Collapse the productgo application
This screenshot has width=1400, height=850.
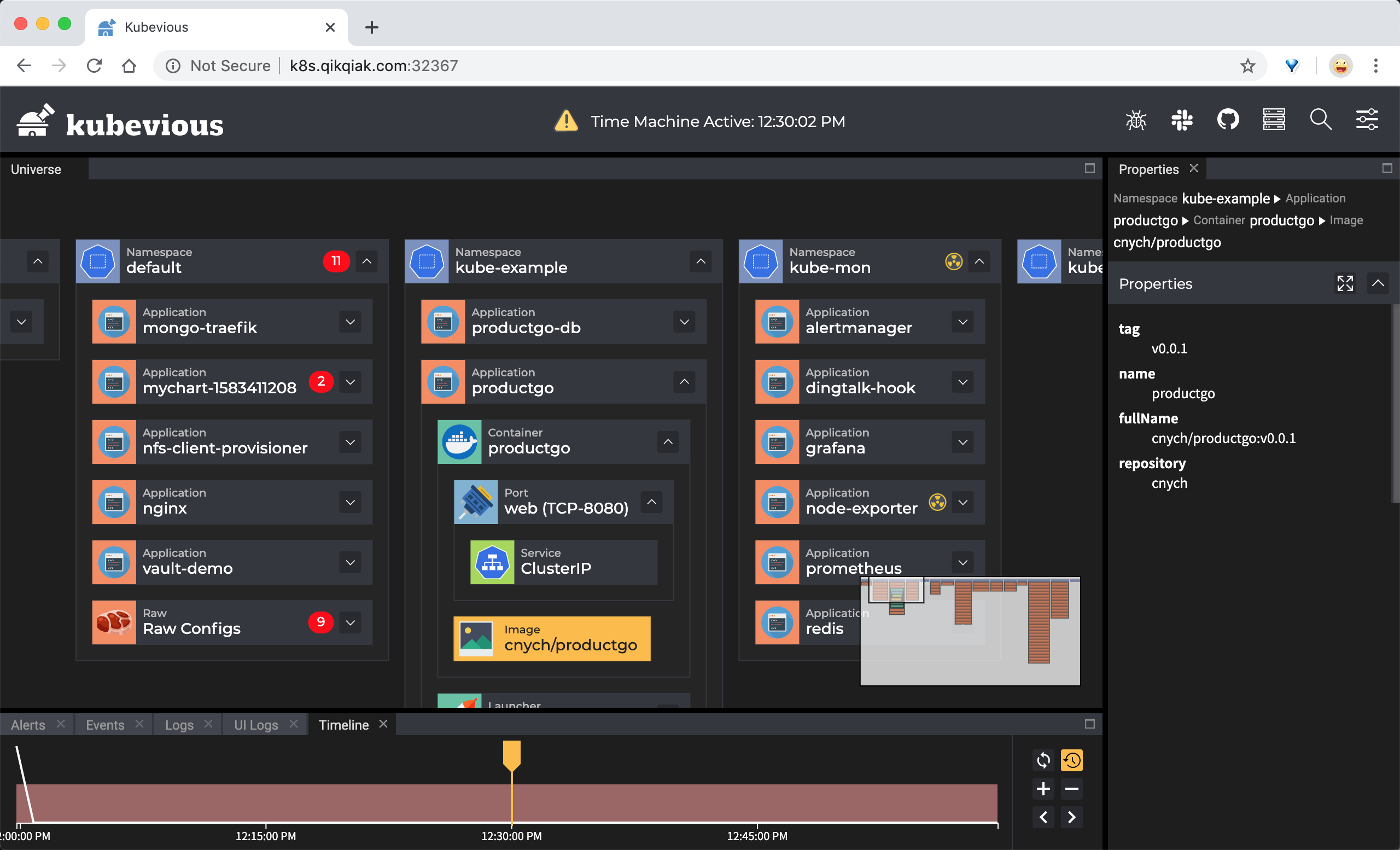tap(685, 382)
